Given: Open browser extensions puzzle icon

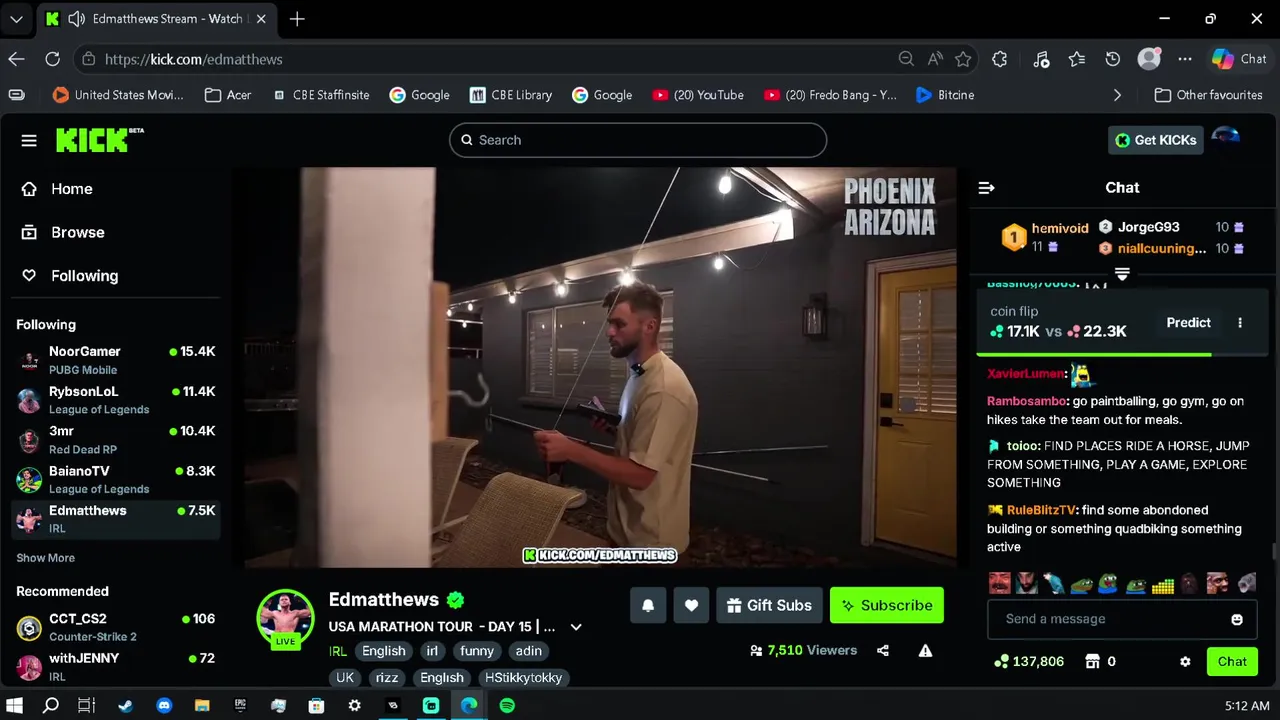Looking at the screenshot, I should [x=999, y=59].
